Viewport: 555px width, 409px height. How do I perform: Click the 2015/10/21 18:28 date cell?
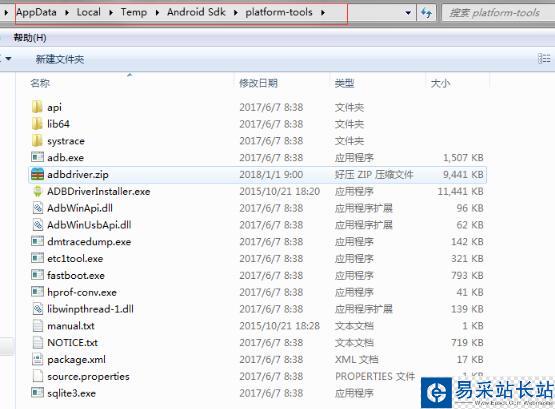[280, 326]
